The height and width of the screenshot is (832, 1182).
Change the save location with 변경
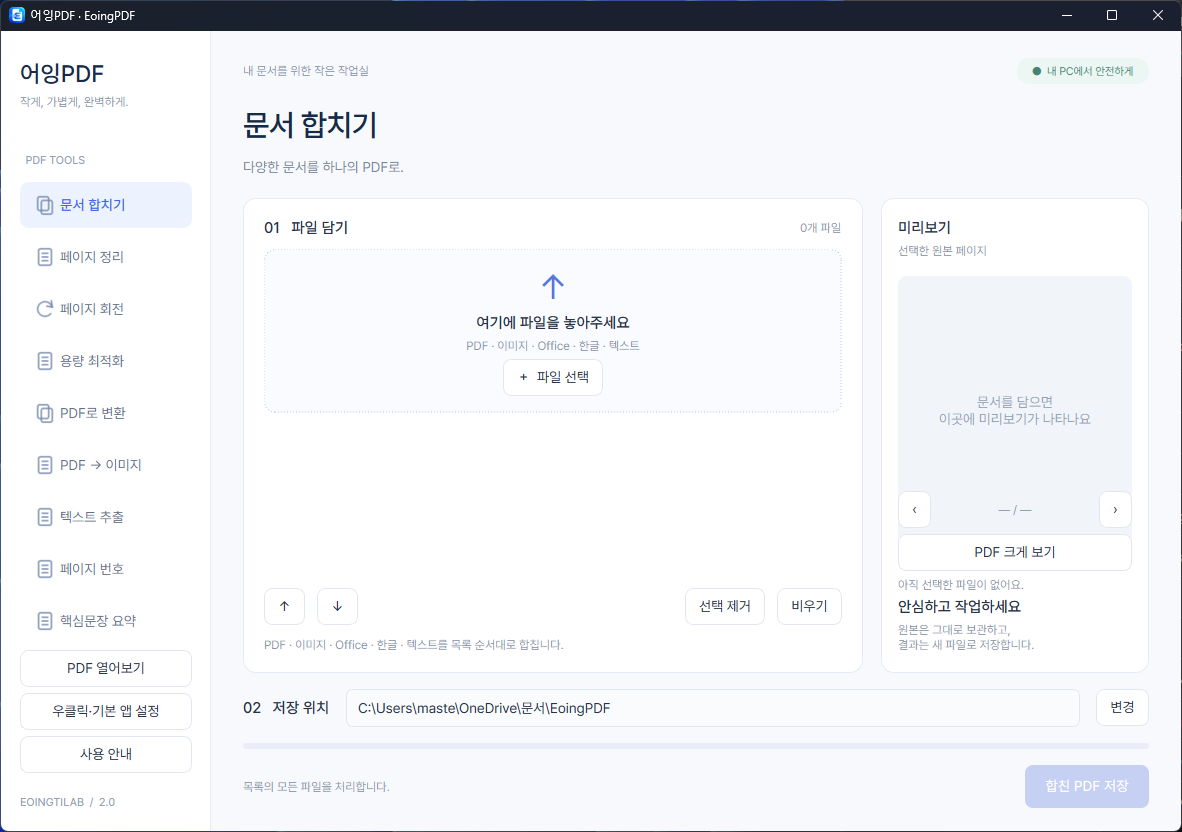(x=1122, y=708)
